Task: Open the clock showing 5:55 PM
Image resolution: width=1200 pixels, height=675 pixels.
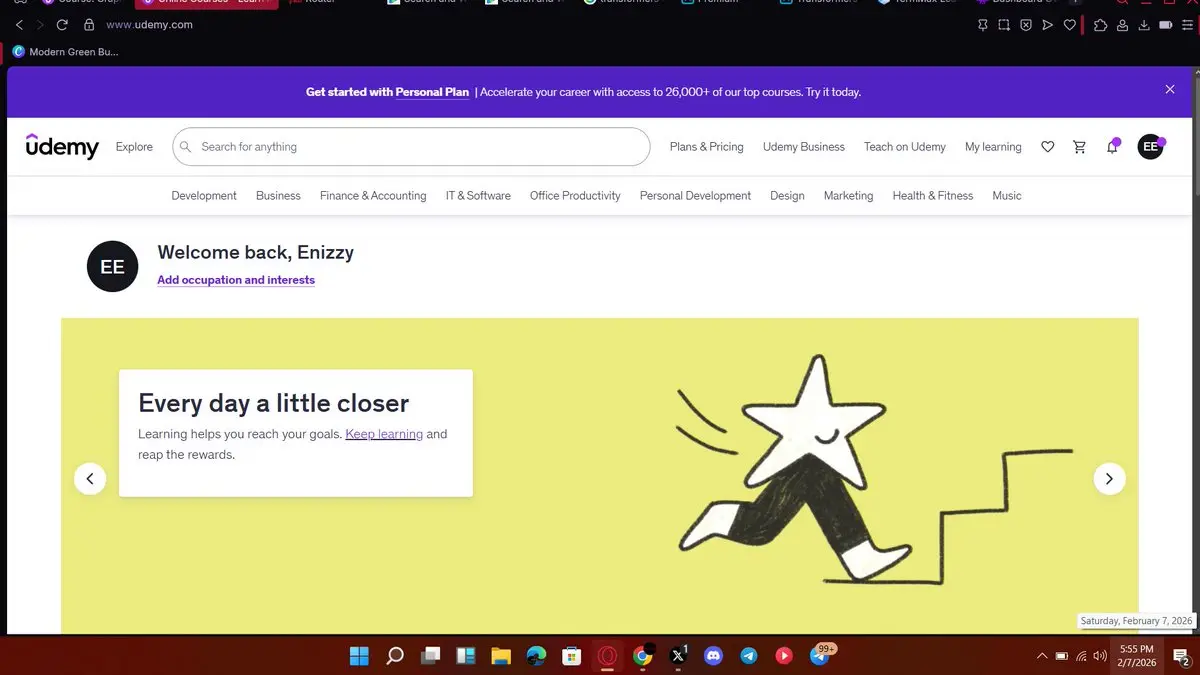Action: tap(1138, 656)
